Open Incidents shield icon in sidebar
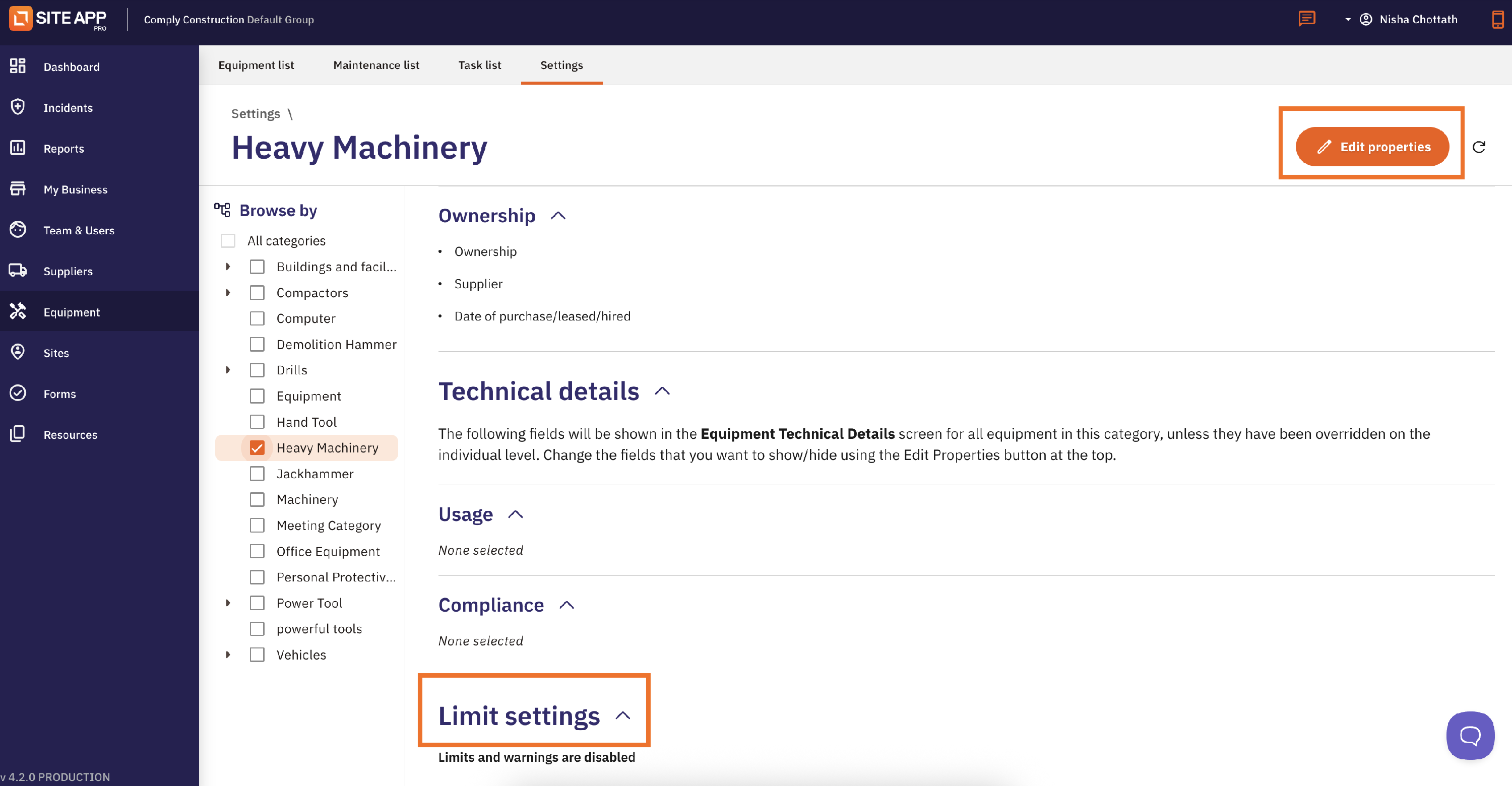Viewport: 1512px width, 786px height. [18, 107]
